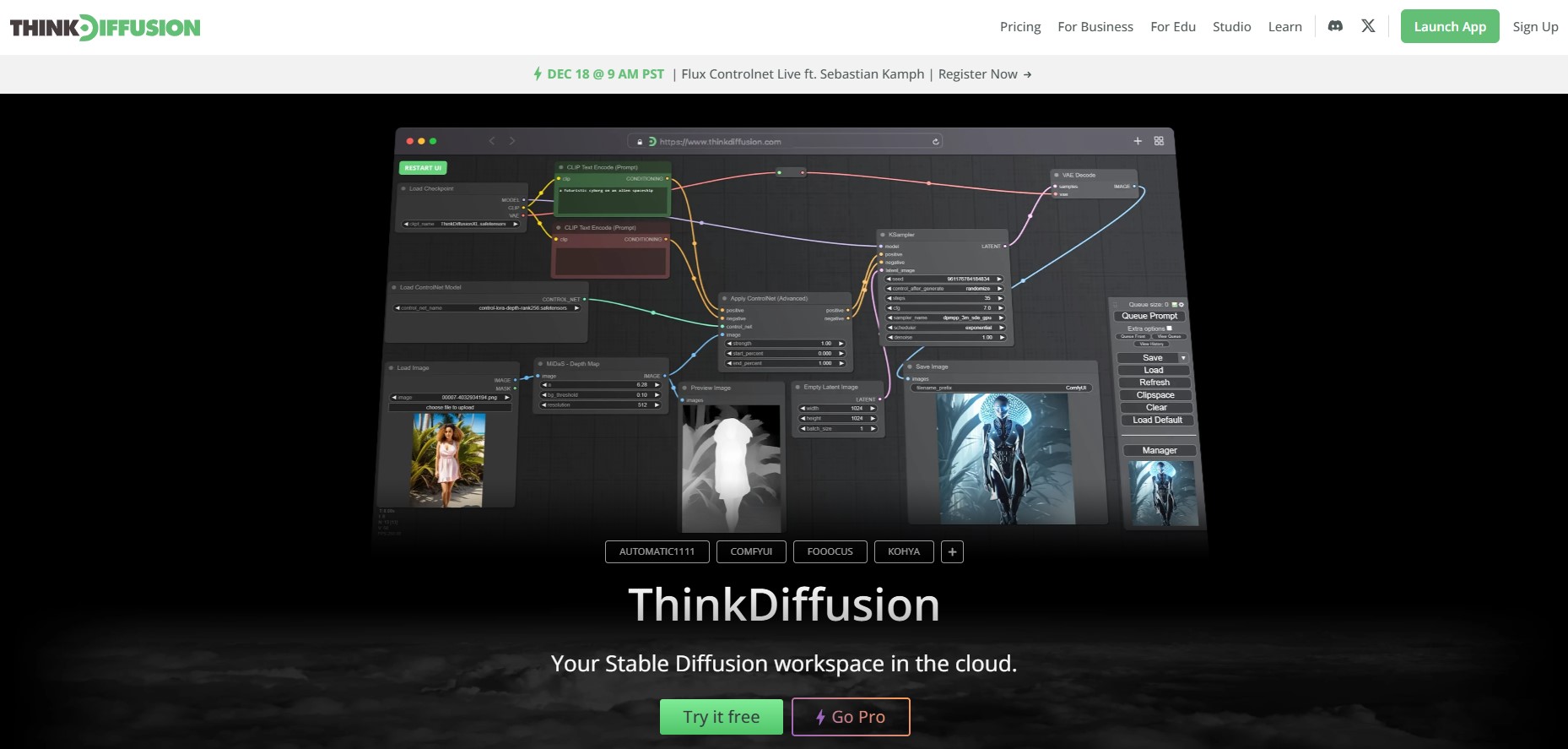Click the red CLIP Text Encode prompt box
Screen dimensions: 1568x749
coord(610,261)
